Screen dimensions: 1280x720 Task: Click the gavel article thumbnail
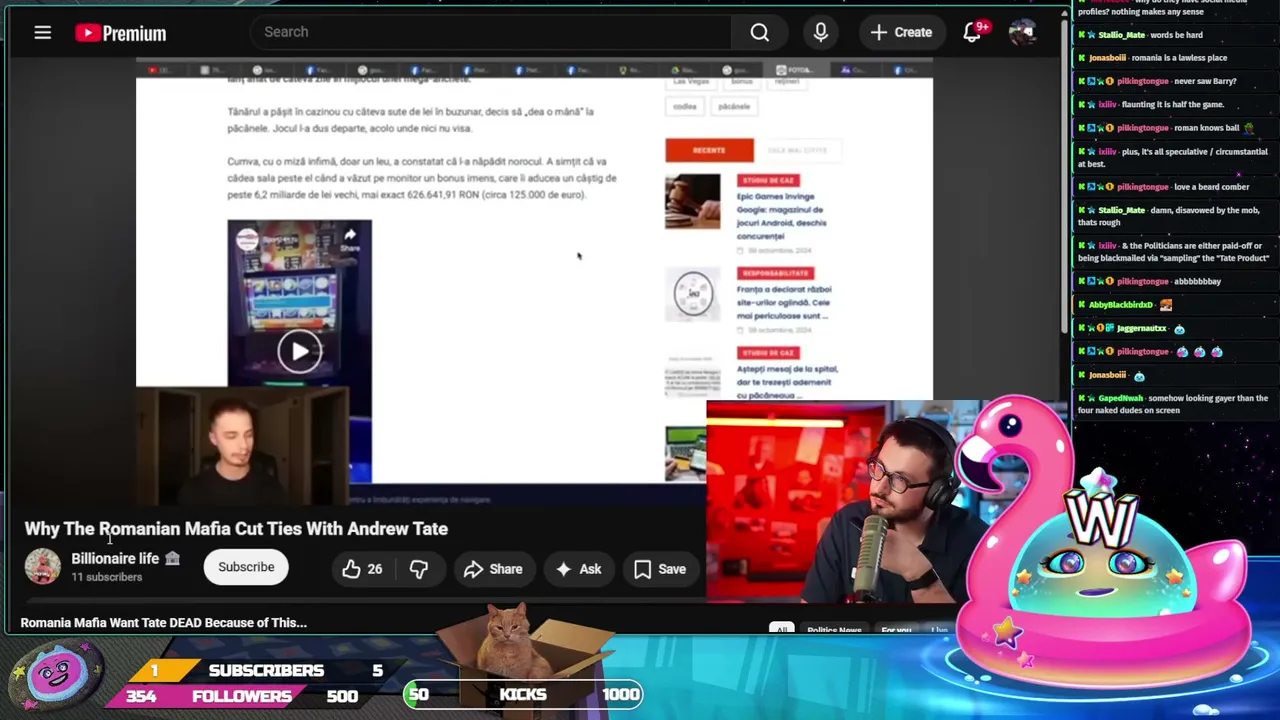coord(692,201)
